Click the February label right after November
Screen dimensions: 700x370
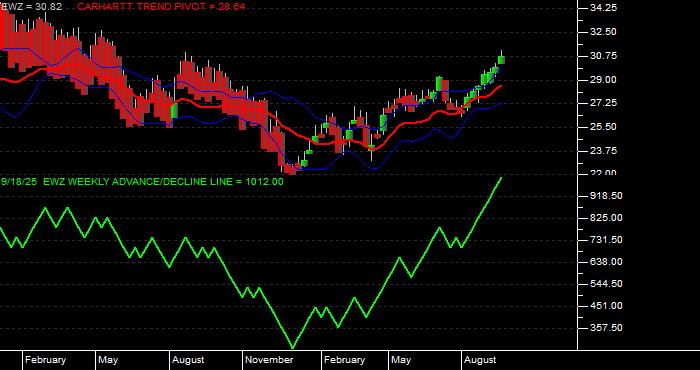[x=345, y=360]
